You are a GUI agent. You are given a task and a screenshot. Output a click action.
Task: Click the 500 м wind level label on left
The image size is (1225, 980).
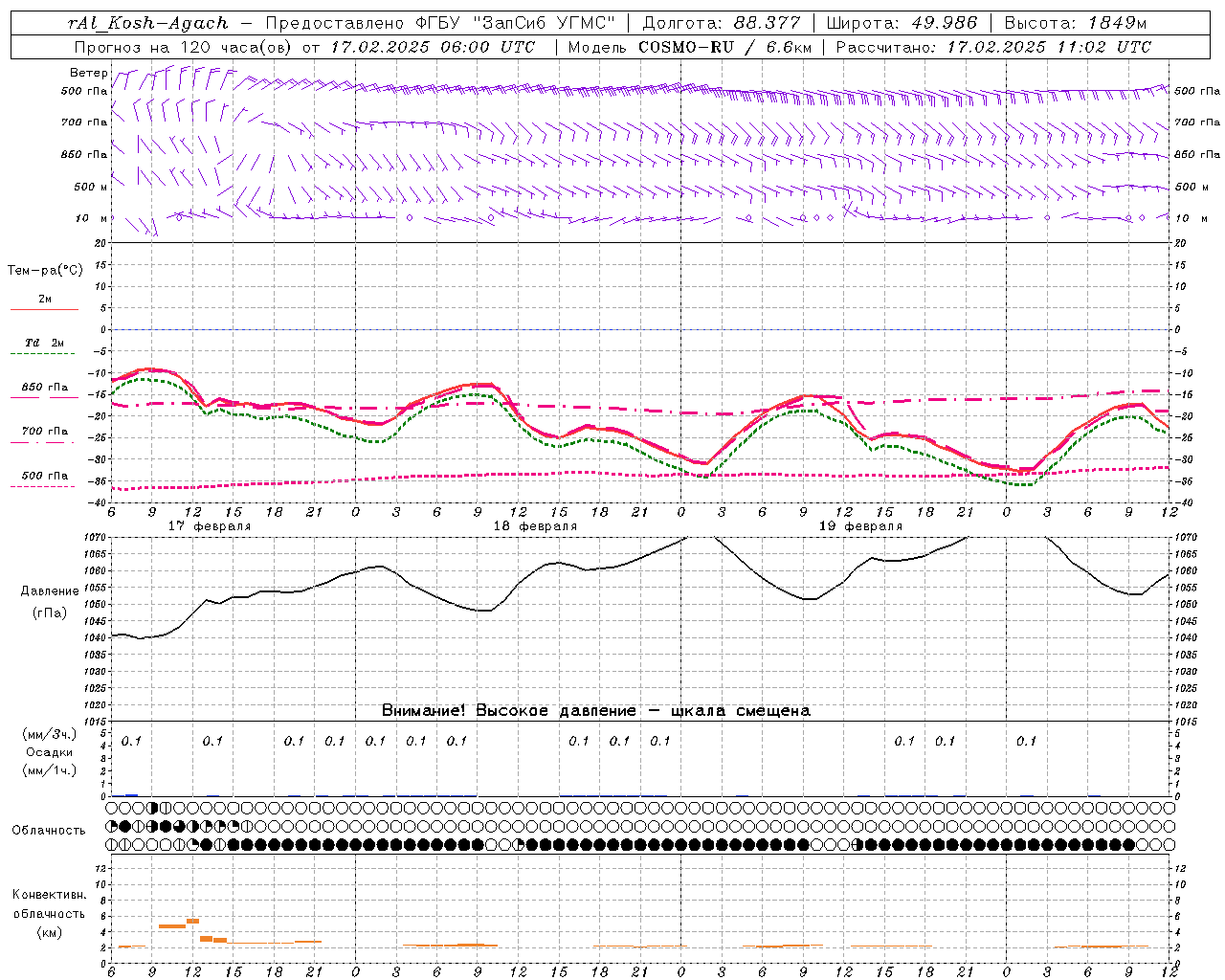pyautogui.click(x=90, y=187)
